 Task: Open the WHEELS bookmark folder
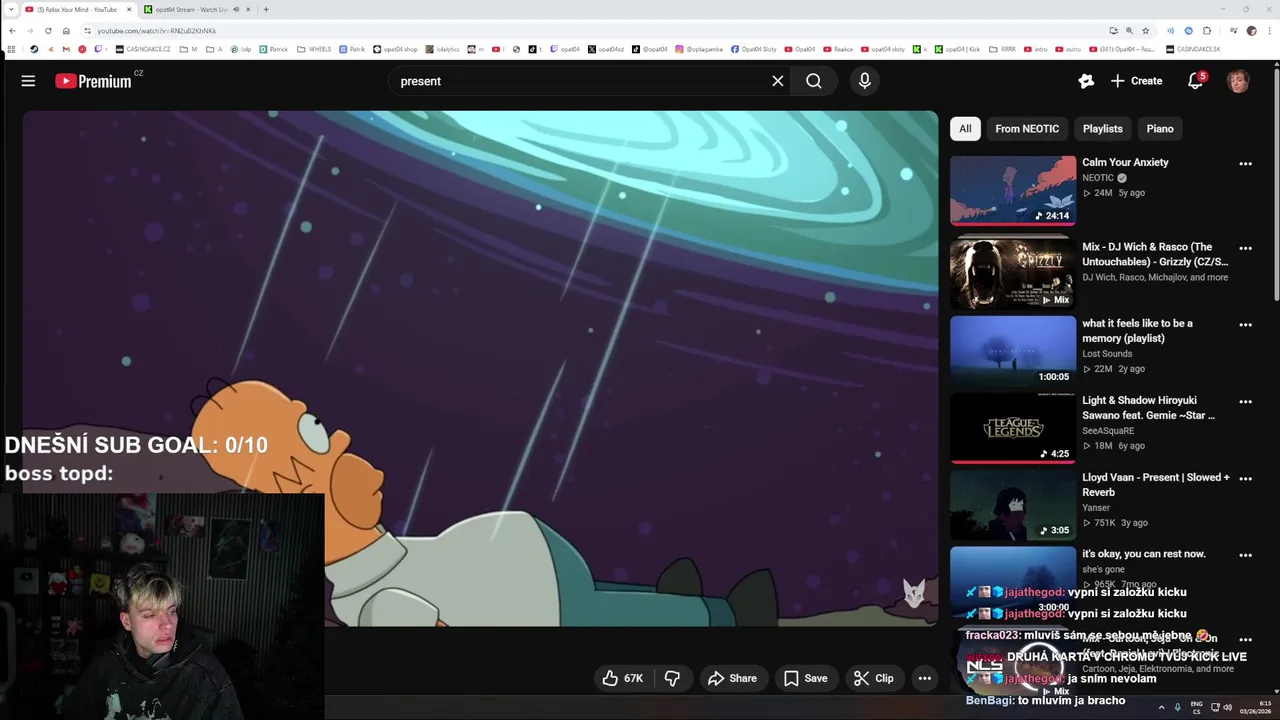314,49
